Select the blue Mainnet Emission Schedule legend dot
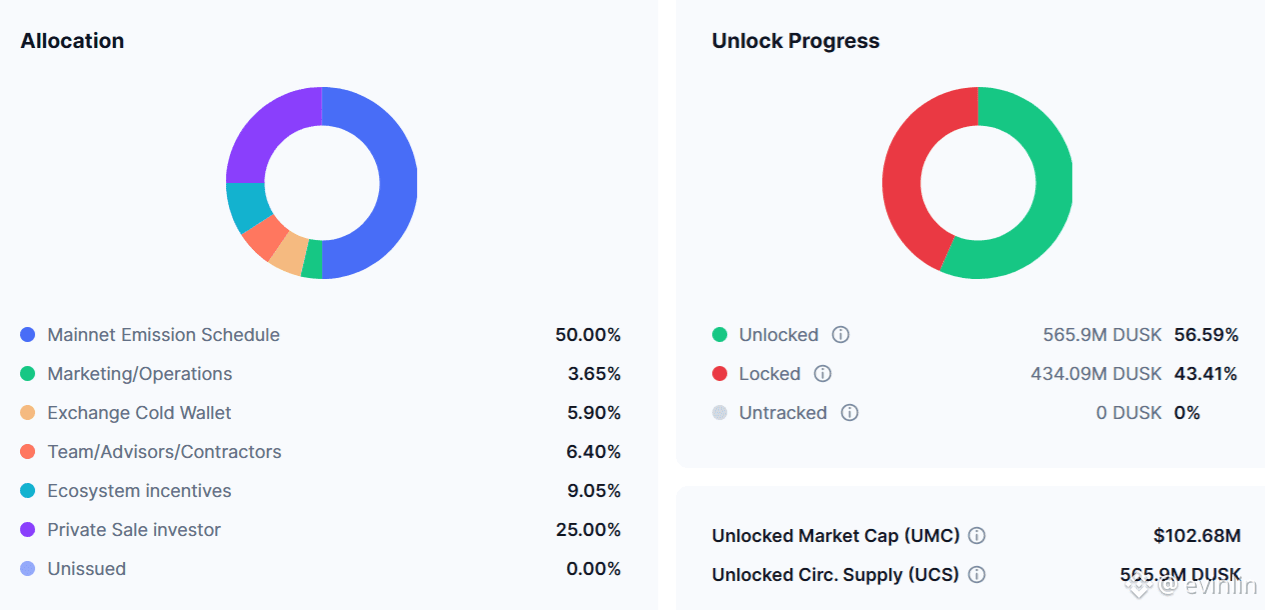1265x610 pixels. [28, 335]
